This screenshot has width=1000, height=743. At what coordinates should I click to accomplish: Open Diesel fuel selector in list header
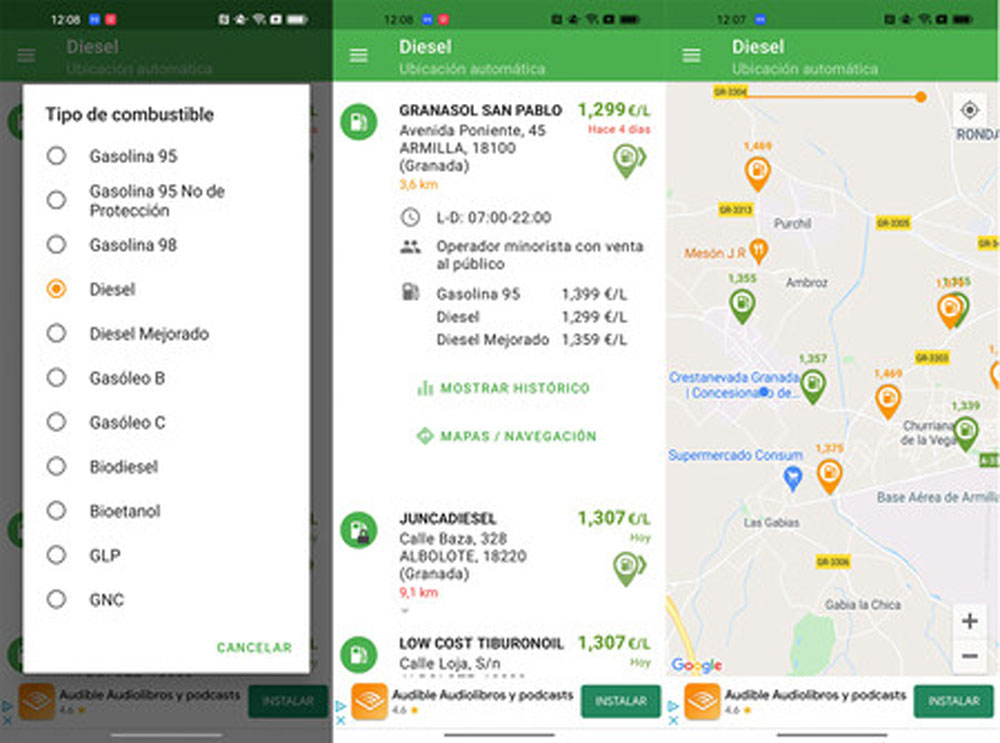click(x=425, y=47)
